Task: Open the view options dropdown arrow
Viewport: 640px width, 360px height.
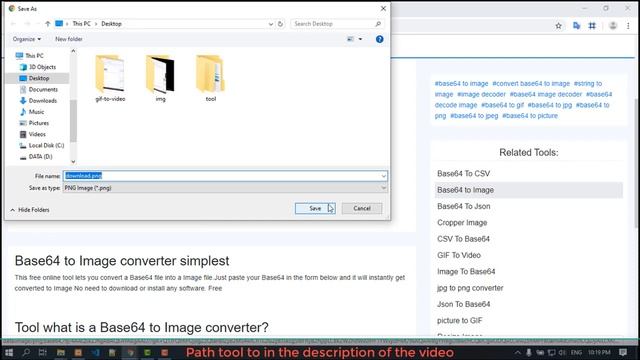Action: tap(360, 39)
